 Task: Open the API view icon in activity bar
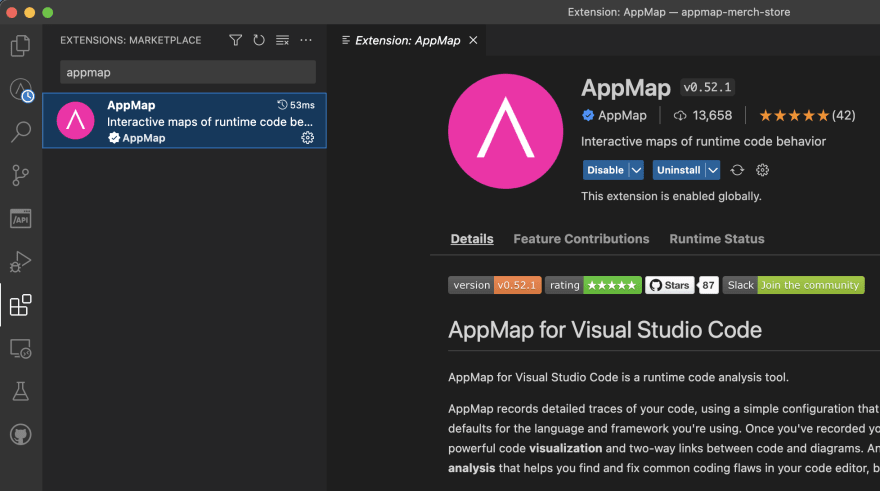click(21, 219)
